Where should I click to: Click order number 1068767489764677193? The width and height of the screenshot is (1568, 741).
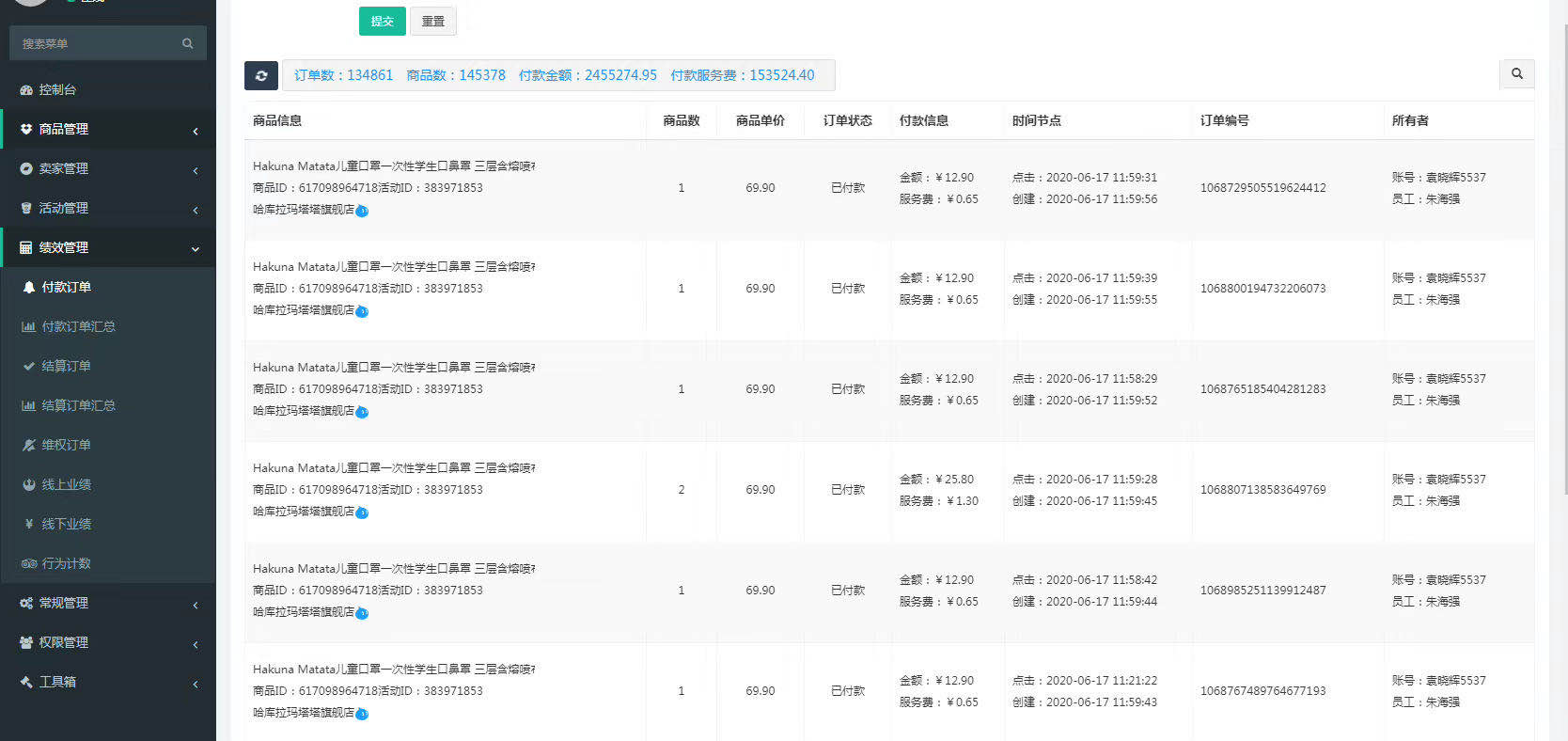(x=1263, y=691)
